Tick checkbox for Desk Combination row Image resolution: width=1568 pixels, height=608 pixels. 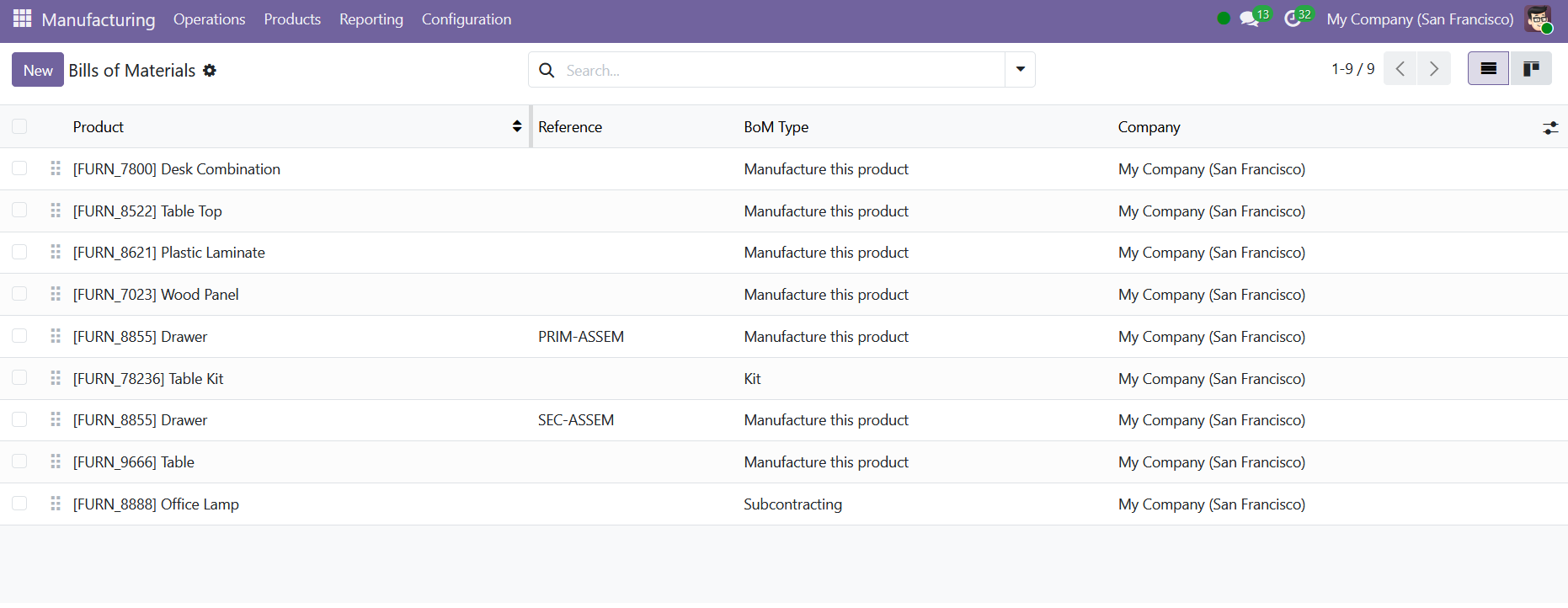click(19, 168)
